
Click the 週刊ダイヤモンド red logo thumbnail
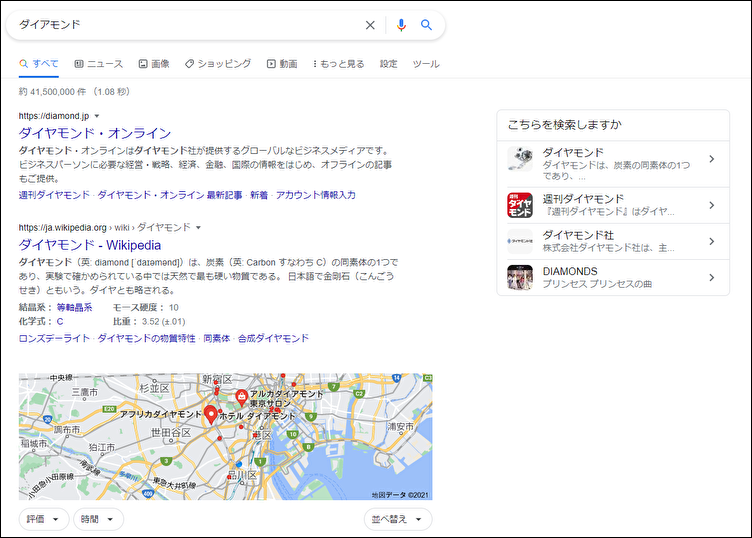(520, 205)
